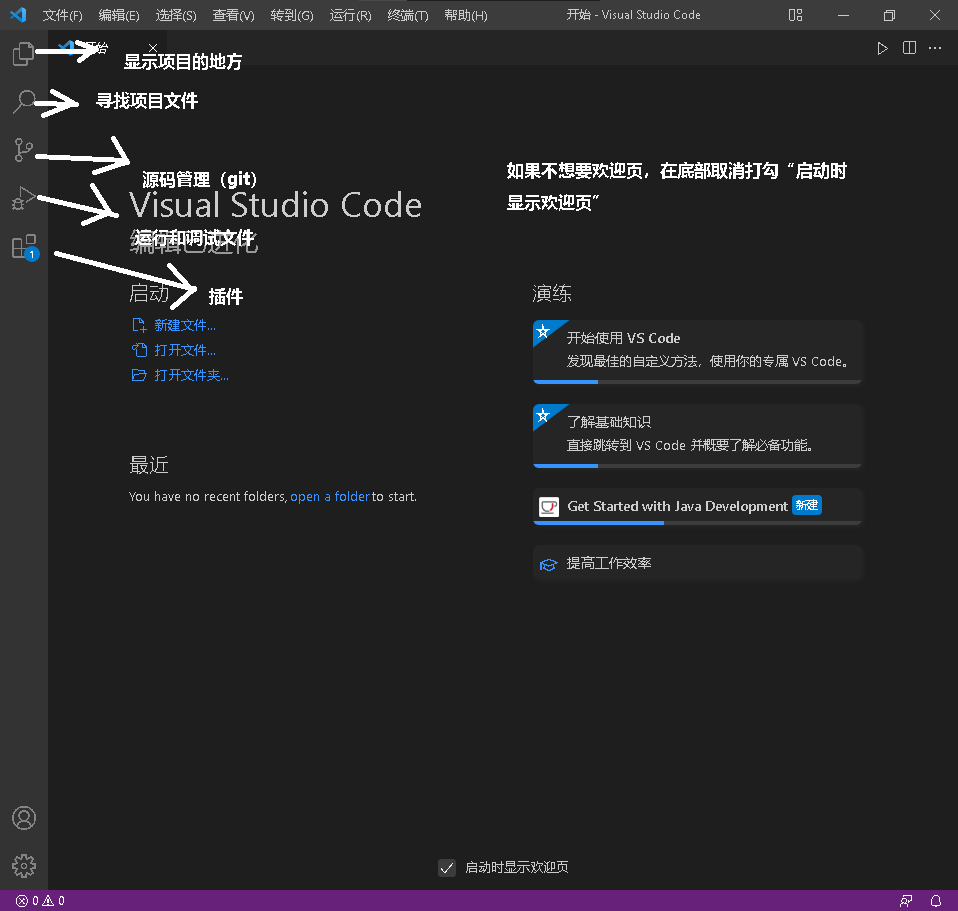
Task: Open the 开始使用 VS Code walkthrough
Action: (697, 351)
